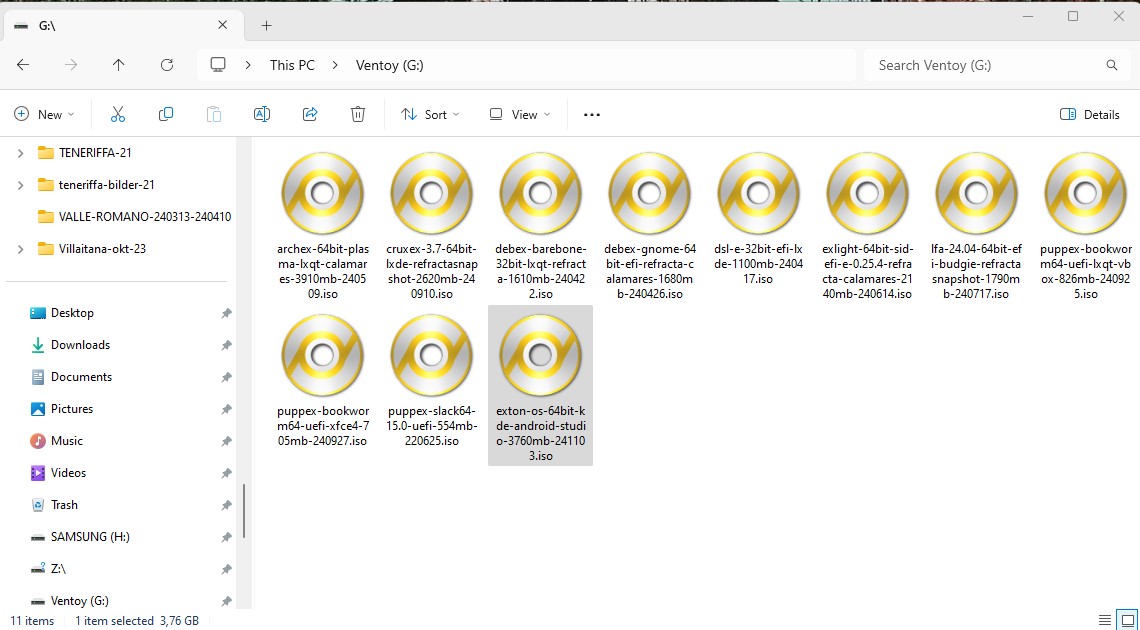Click This PC in the breadcrumb
1140x630 pixels.
click(x=292, y=65)
